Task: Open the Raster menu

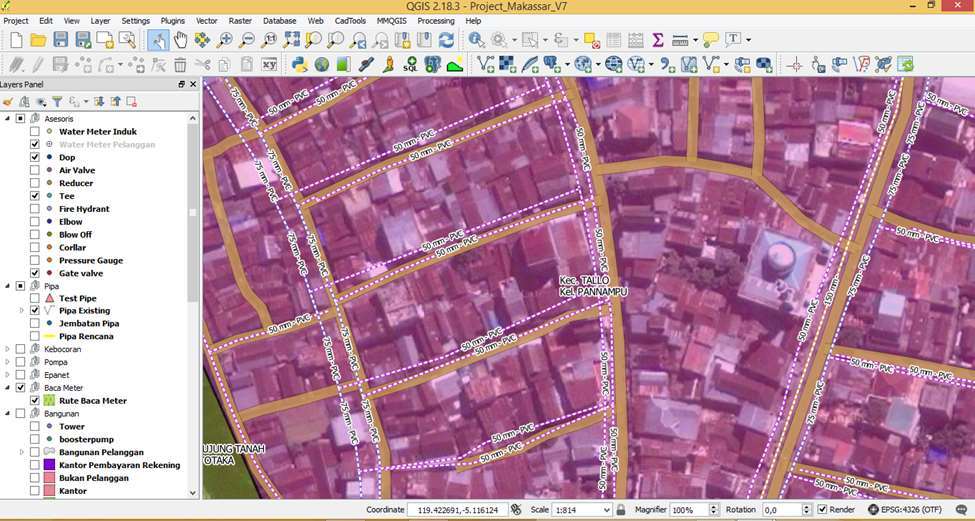Action: (x=240, y=21)
